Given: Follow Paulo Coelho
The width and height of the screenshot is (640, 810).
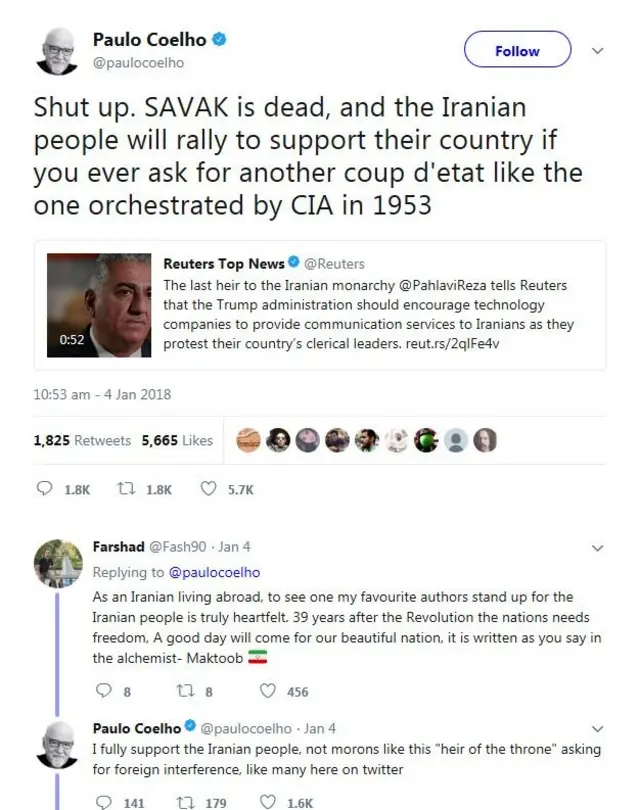Looking at the screenshot, I should pyautogui.click(x=517, y=50).
